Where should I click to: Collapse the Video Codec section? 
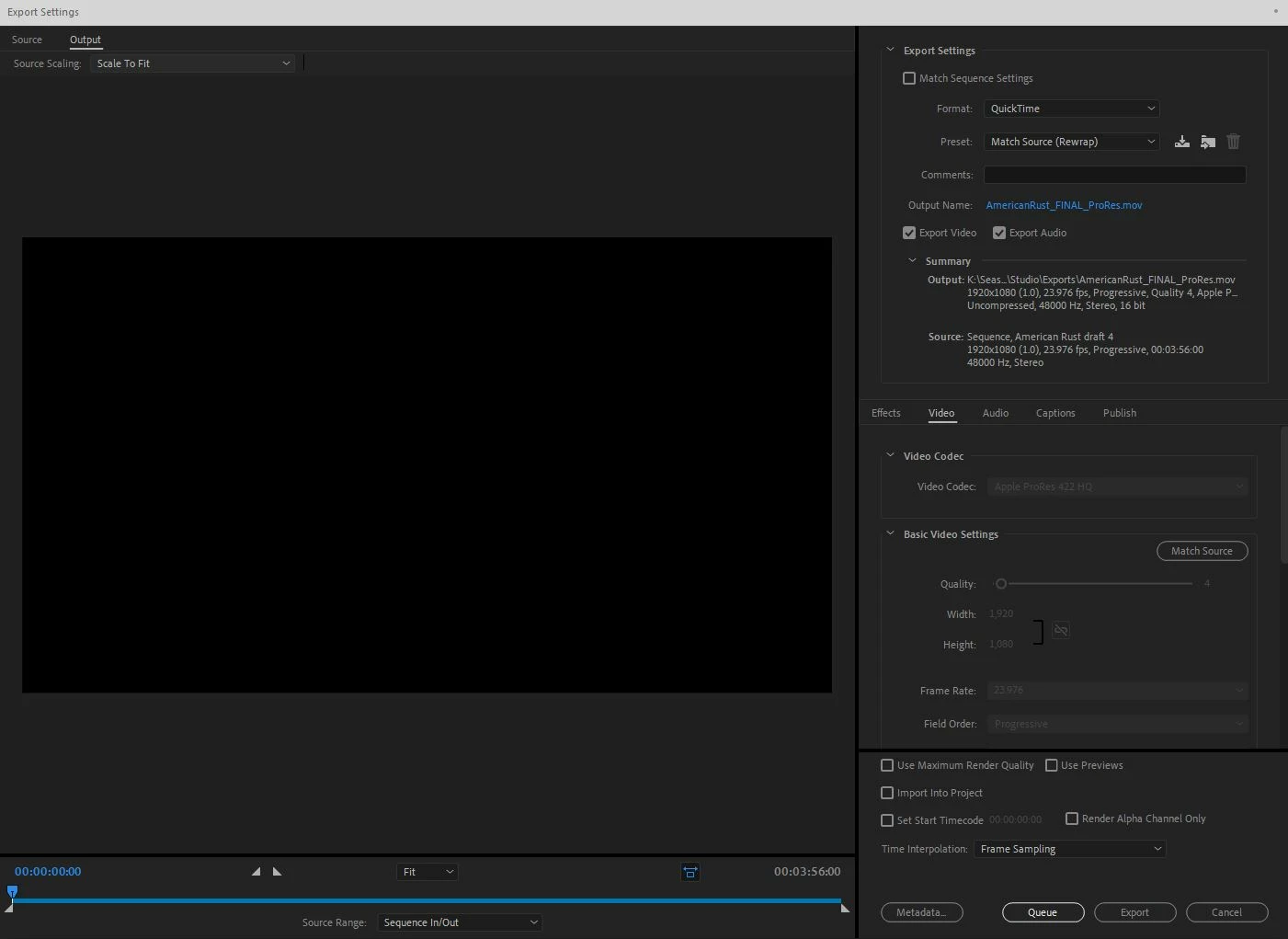pos(890,455)
